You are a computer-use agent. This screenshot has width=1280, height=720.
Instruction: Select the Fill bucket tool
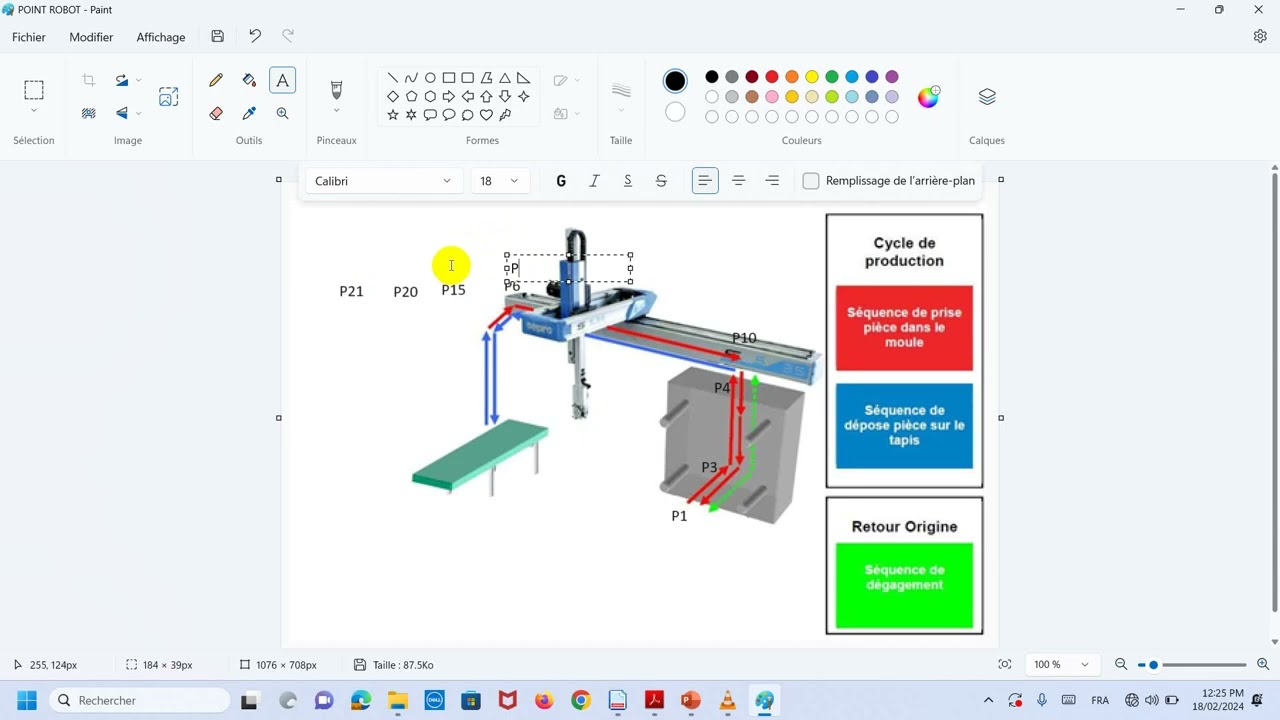(249, 80)
